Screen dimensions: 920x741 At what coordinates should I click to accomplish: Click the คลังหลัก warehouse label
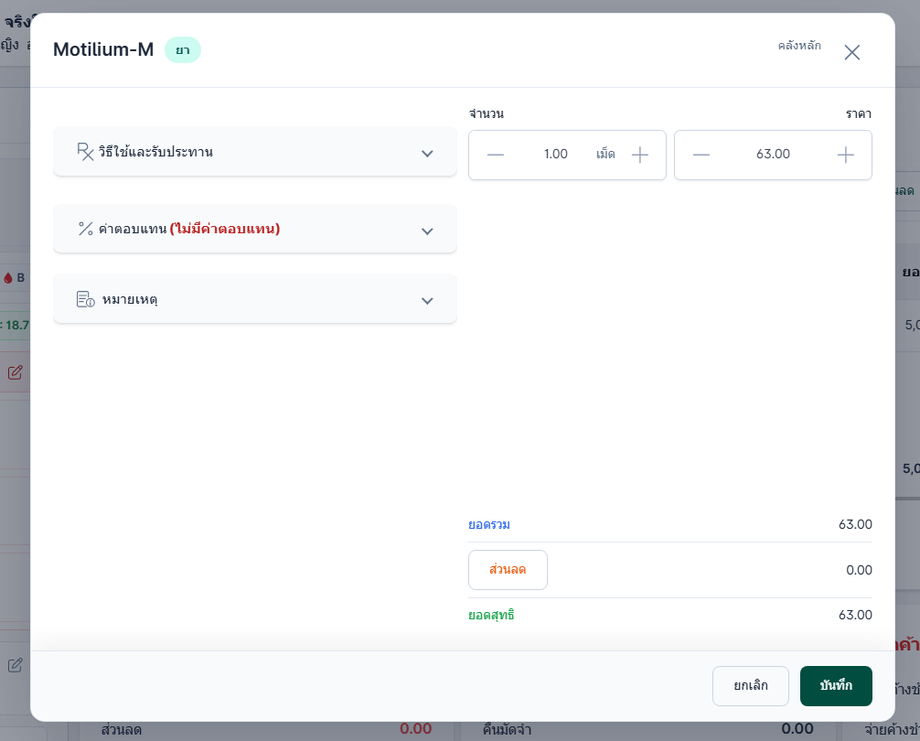tap(799, 46)
